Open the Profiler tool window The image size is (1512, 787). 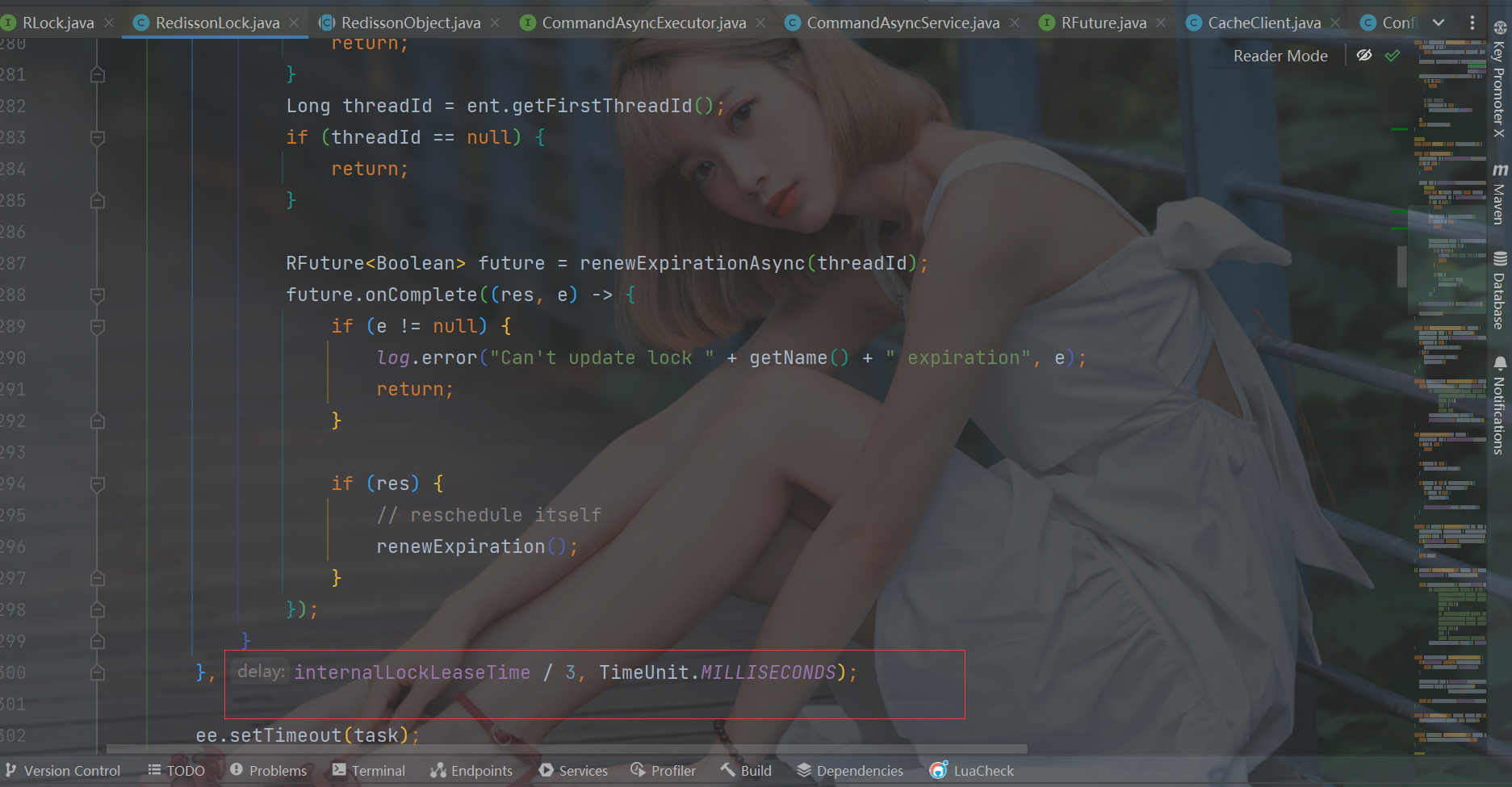click(x=663, y=771)
